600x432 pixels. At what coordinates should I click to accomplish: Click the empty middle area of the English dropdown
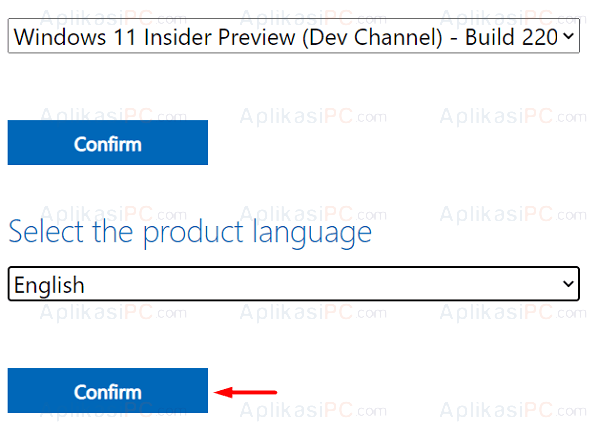pos(321,284)
